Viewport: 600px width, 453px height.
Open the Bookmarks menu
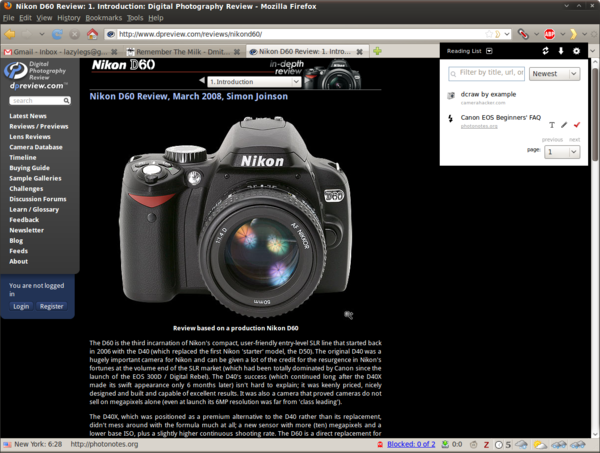[103, 18]
